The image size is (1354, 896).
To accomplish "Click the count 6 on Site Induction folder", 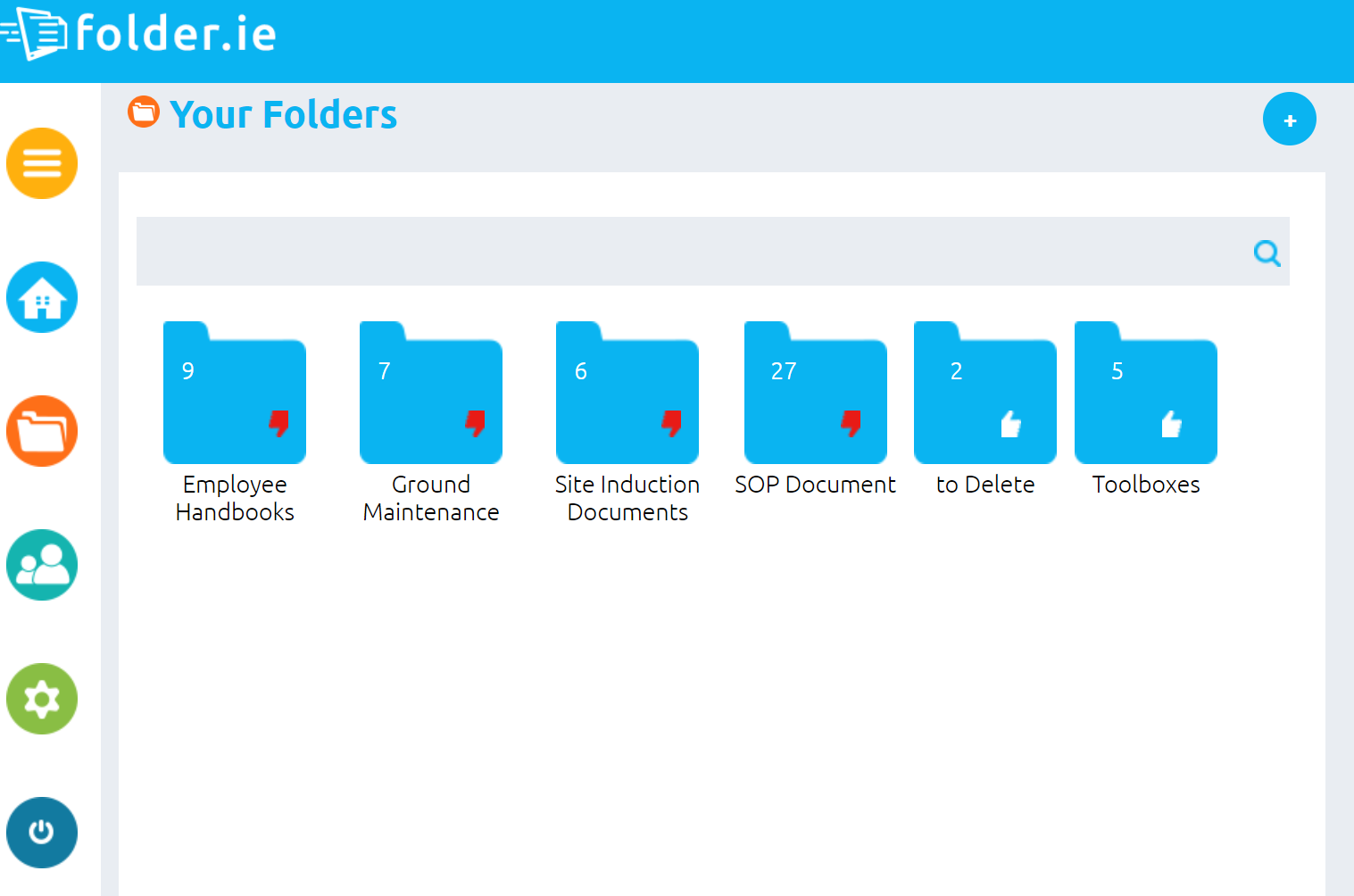I will pos(581,371).
